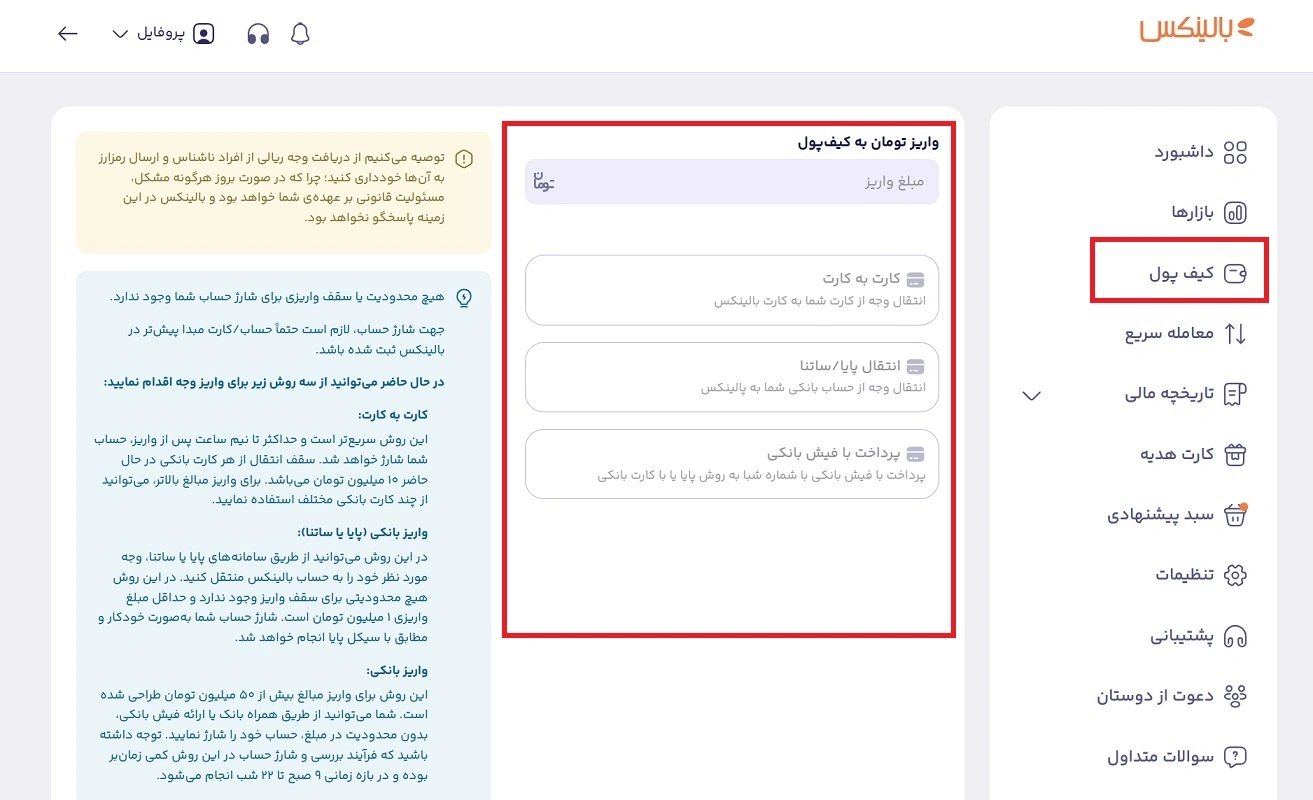This screenshot has height=800, width=1313.
Task: Click the description انتقال وجه از حساب بانکی شما به بالینکس
Action: (x=813, y=387)
